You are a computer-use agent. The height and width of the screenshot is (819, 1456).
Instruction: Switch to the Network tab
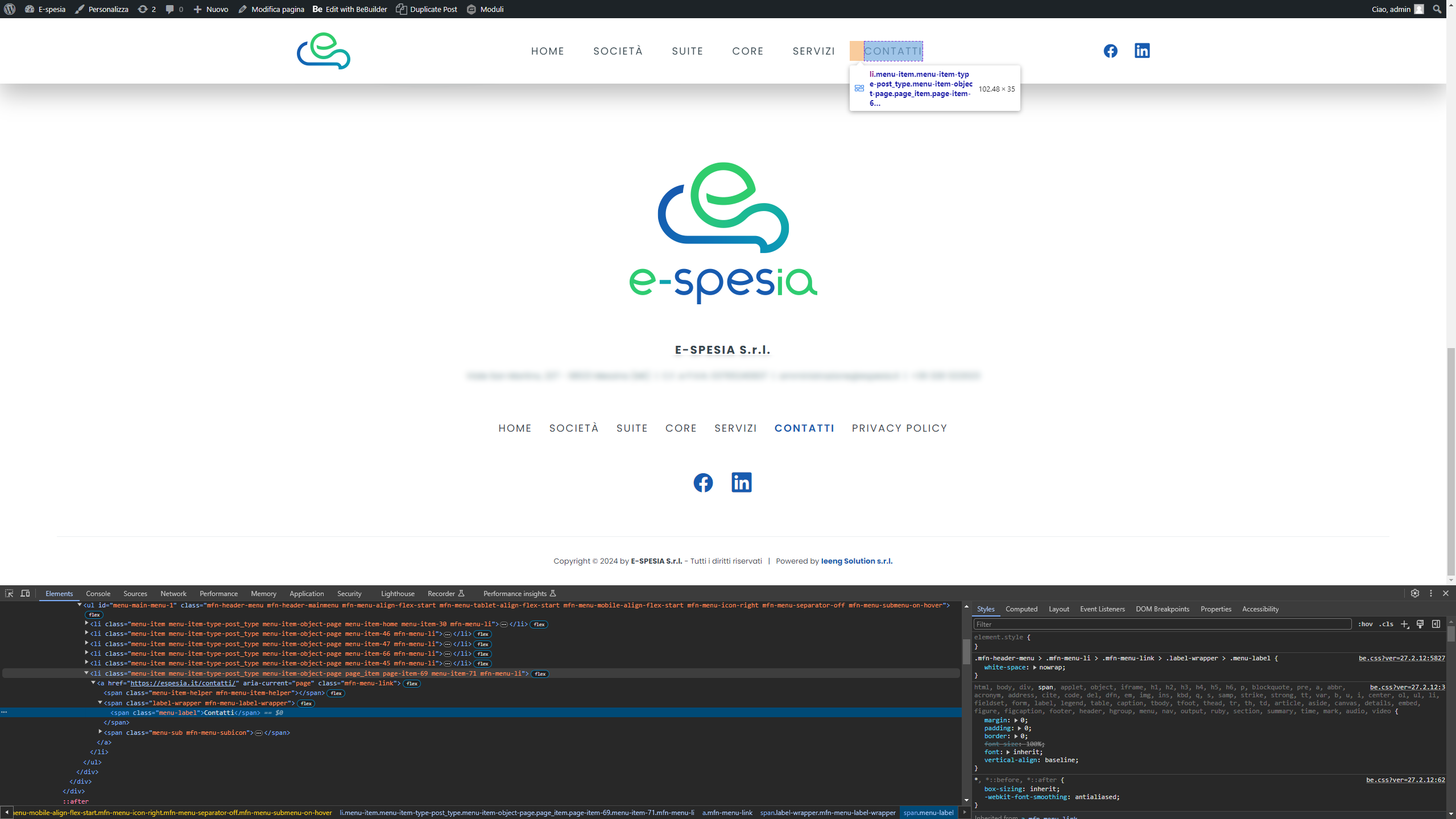[173, 593]
